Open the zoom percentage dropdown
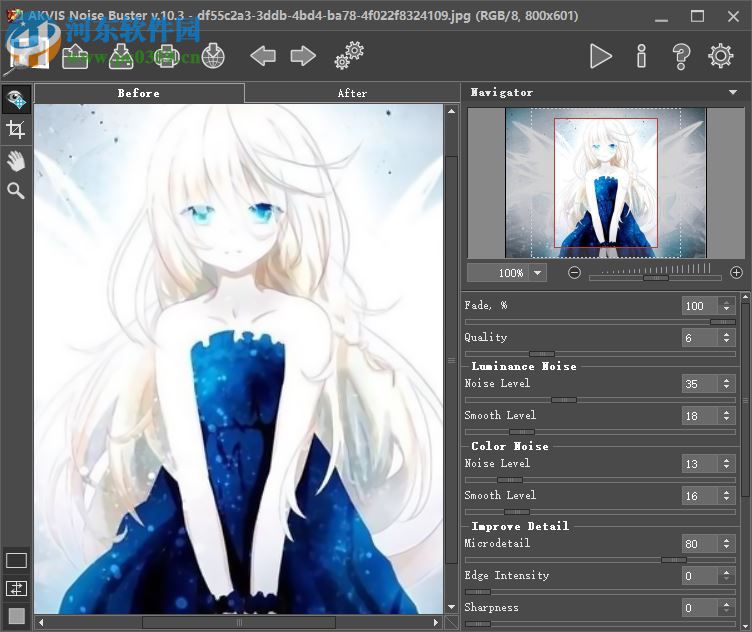 pos(537,273)
